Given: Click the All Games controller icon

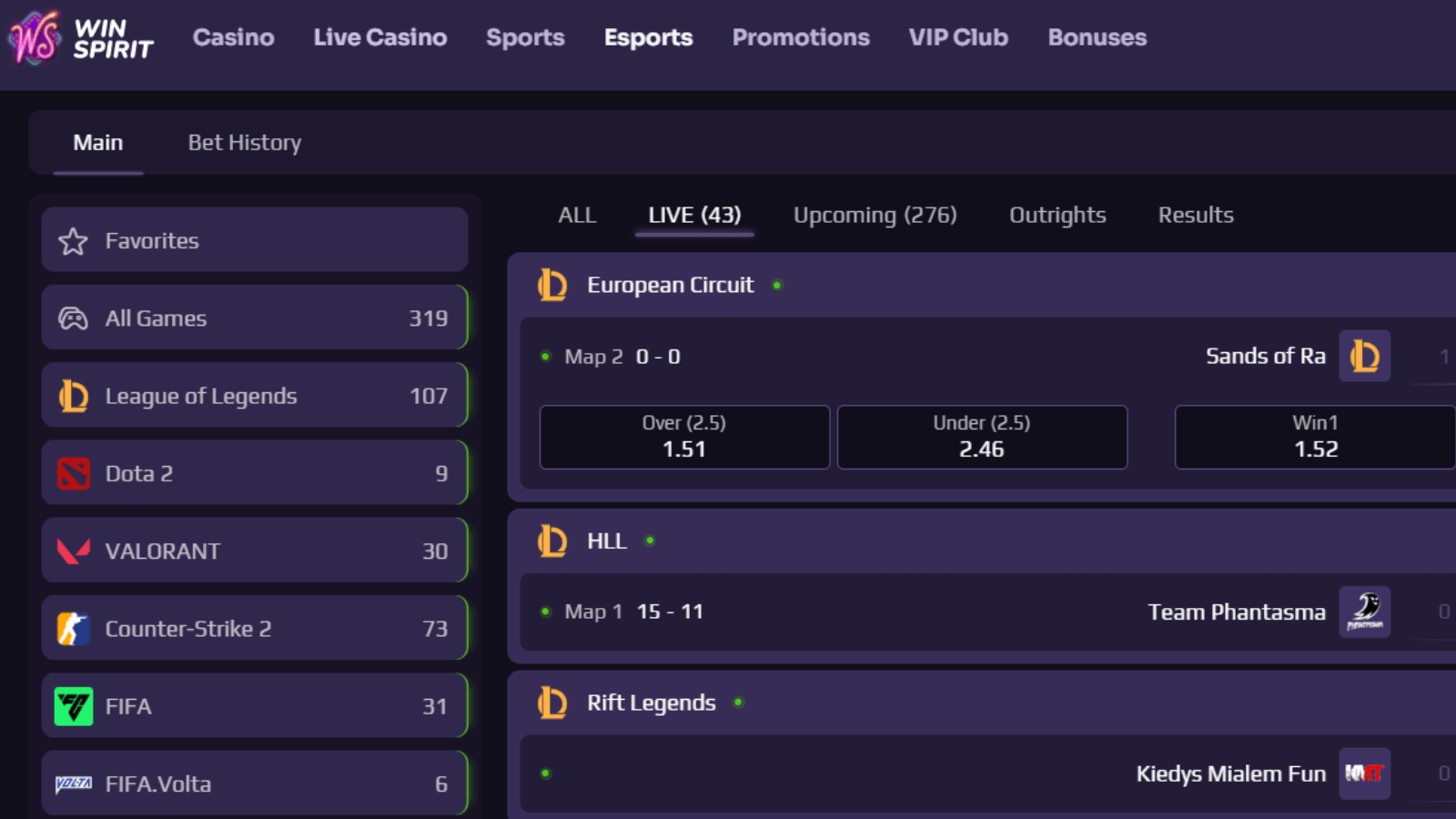Looking at the screenshot, I should (x=74, y=318).
